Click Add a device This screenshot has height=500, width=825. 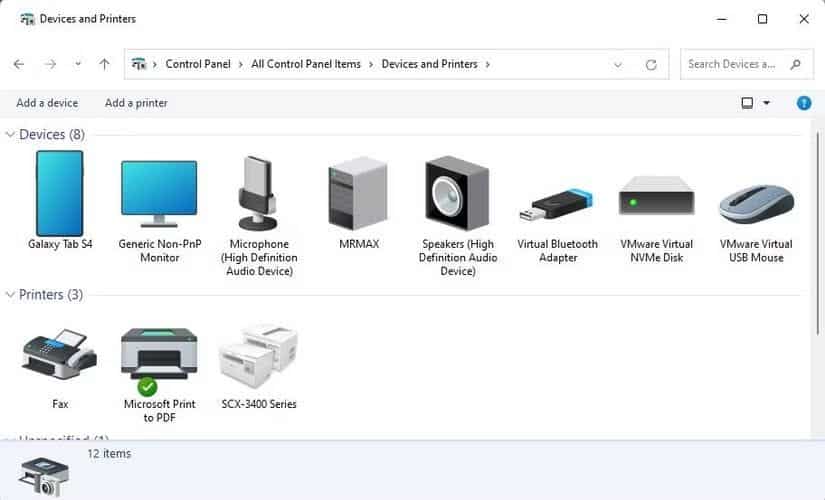point(47,103)
